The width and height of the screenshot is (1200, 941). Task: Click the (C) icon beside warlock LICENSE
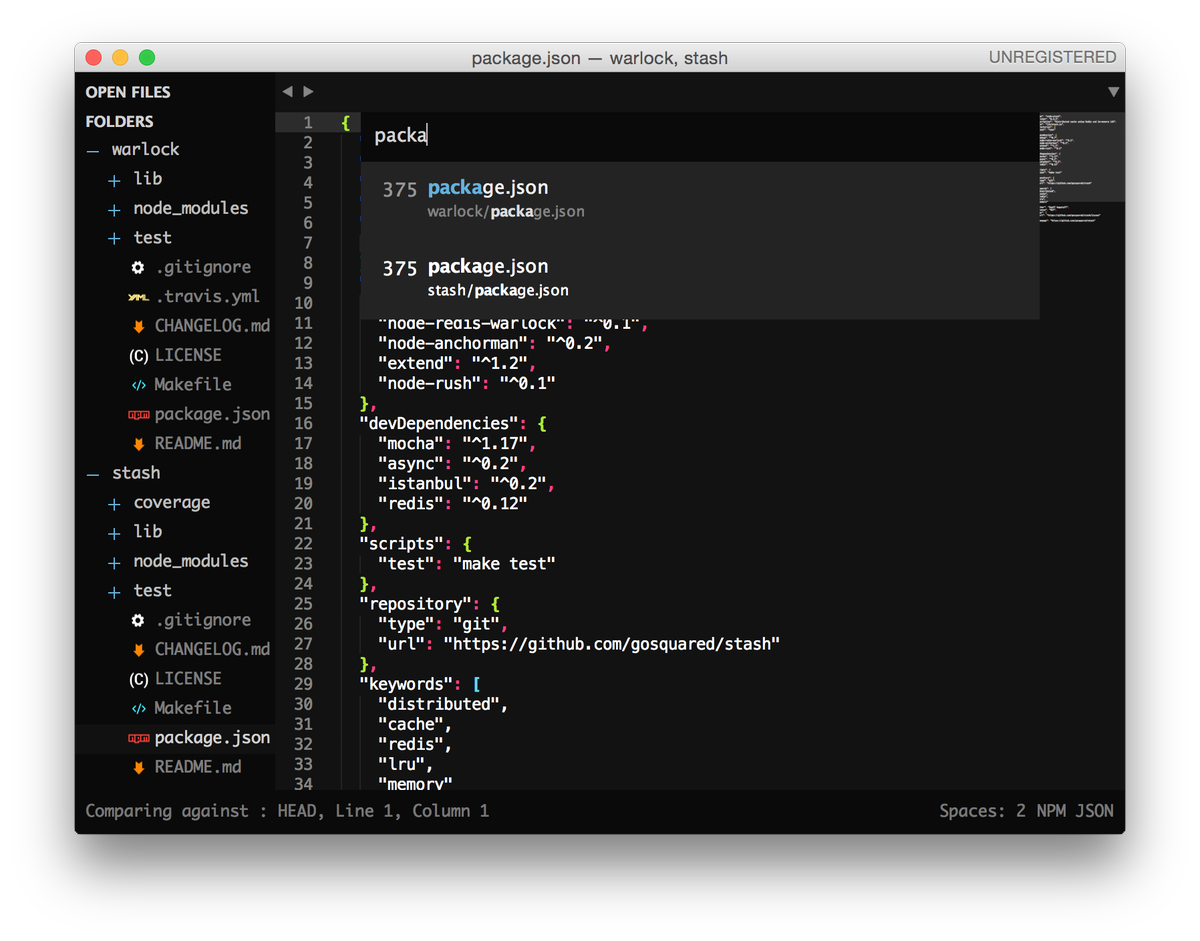pyautogui.click(x=138, y=356)
